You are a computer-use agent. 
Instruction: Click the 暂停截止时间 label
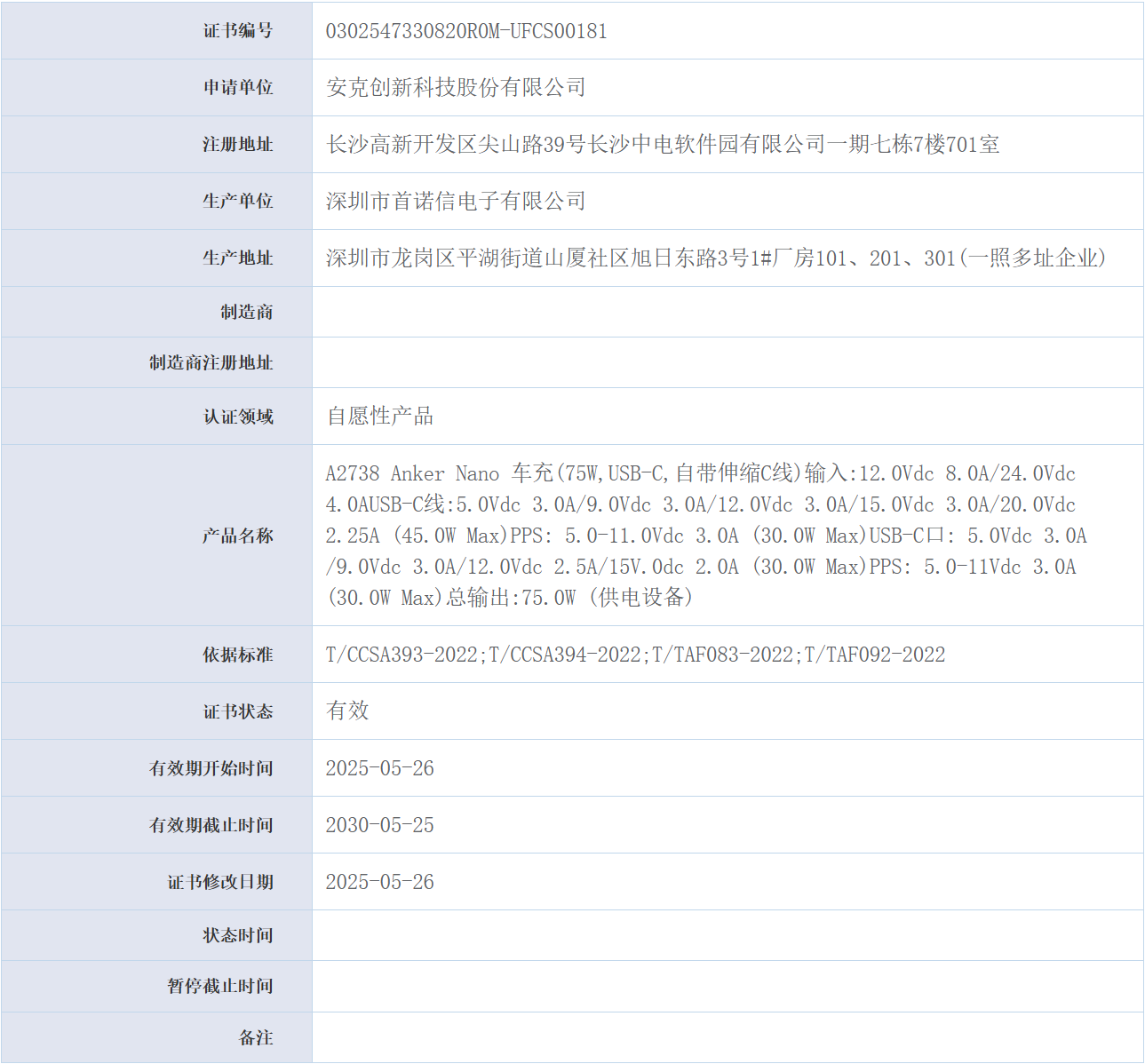point(220,987)
